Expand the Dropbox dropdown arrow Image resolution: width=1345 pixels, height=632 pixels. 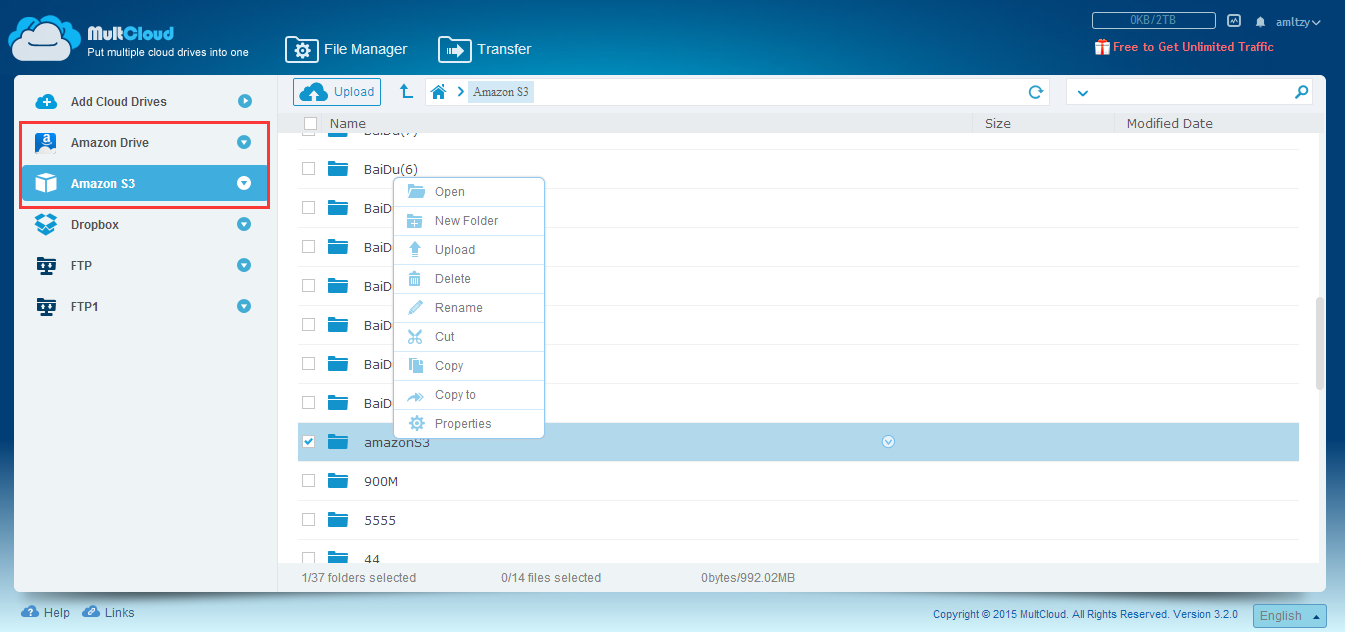pyautogui.click(x=243, y=225)
